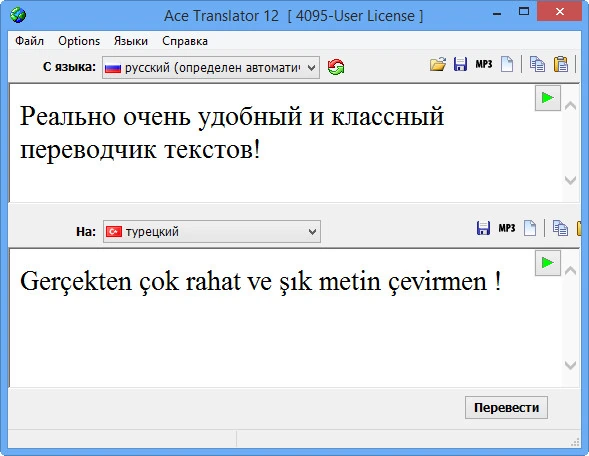Save translation with the lower floppy disk icon
This screenshot has height=456, width=589.
483,228
